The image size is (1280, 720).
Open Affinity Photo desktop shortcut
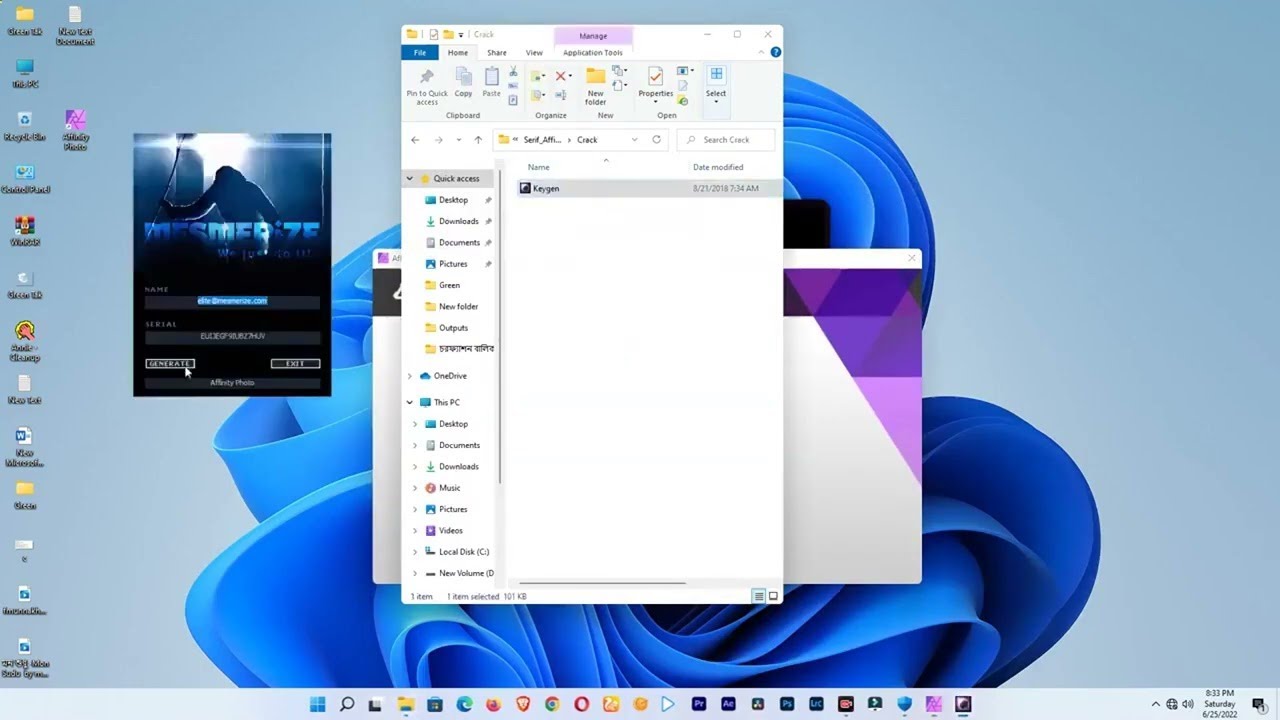[x=75, y=130]
